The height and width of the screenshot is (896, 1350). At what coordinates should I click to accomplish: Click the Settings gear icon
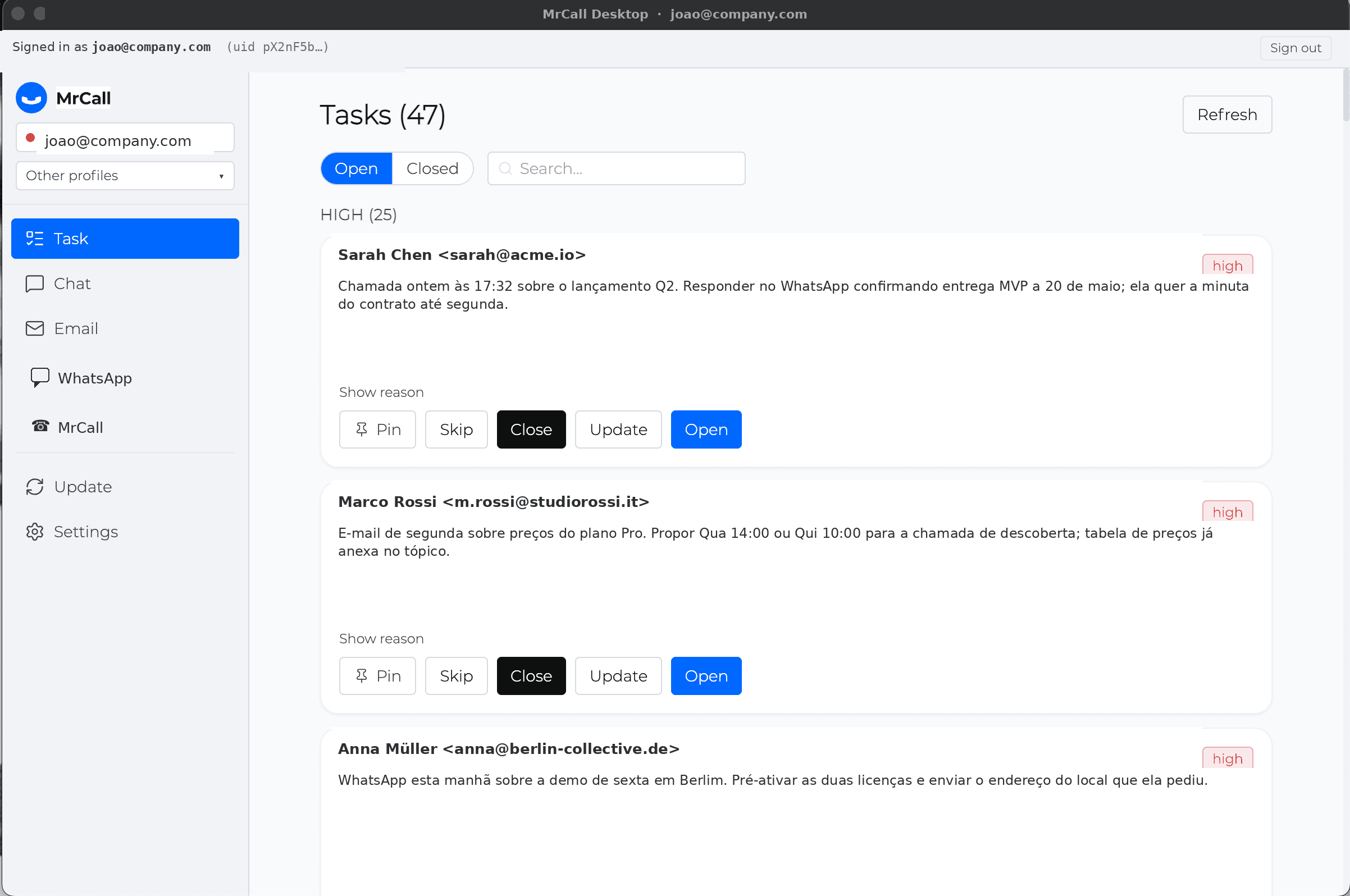pyautogui.click(x=35, y=532)
